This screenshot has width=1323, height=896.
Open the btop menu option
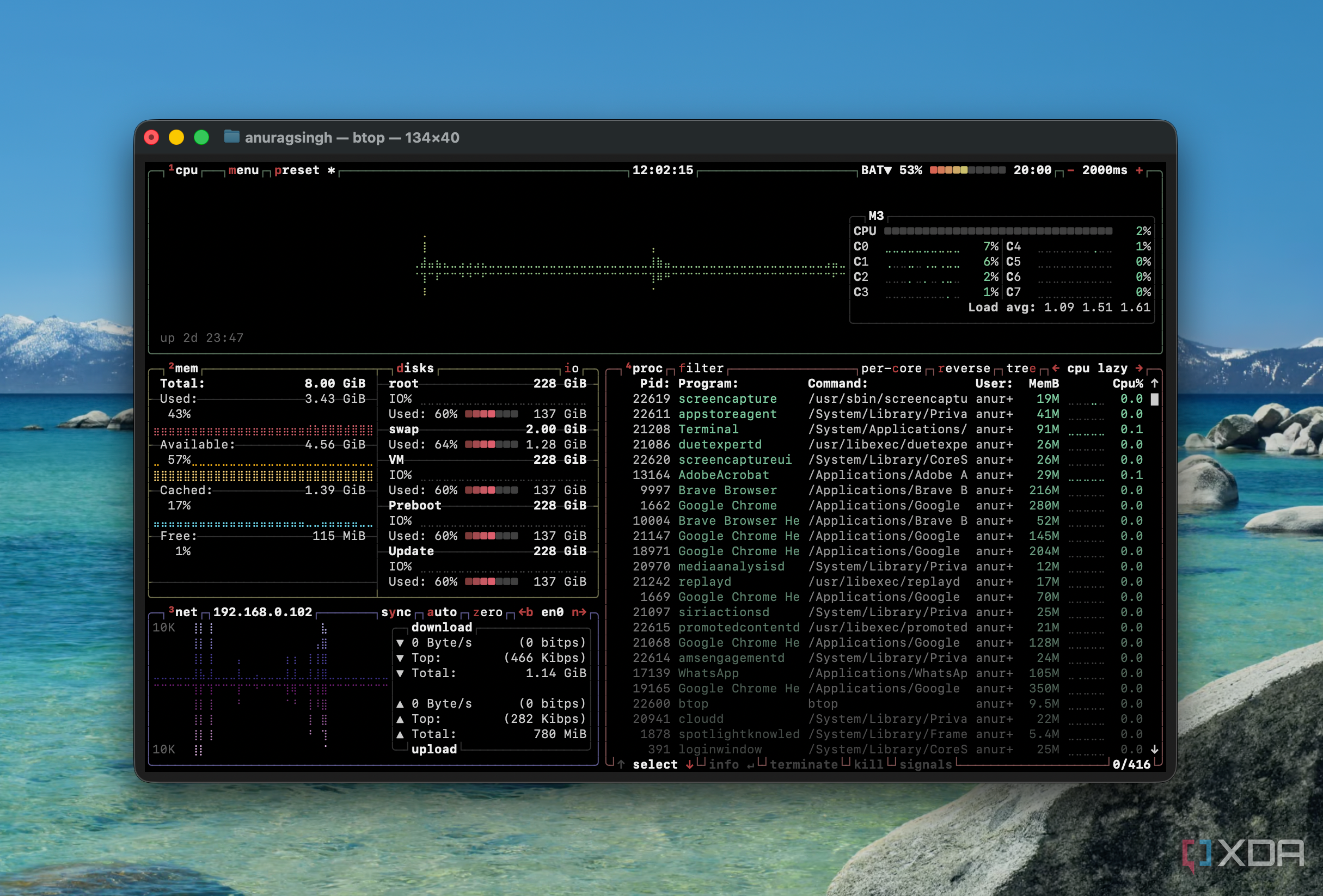coord(244,170)
